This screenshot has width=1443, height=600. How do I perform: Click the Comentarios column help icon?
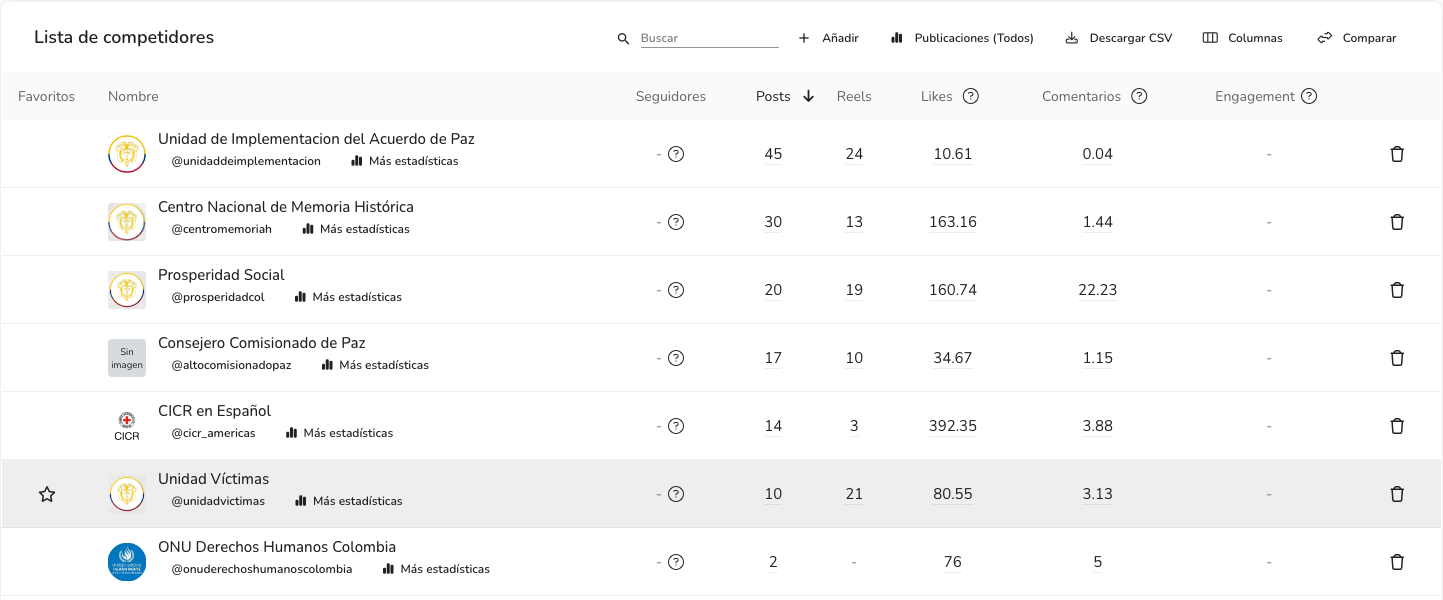click(x=1138, y=96)
